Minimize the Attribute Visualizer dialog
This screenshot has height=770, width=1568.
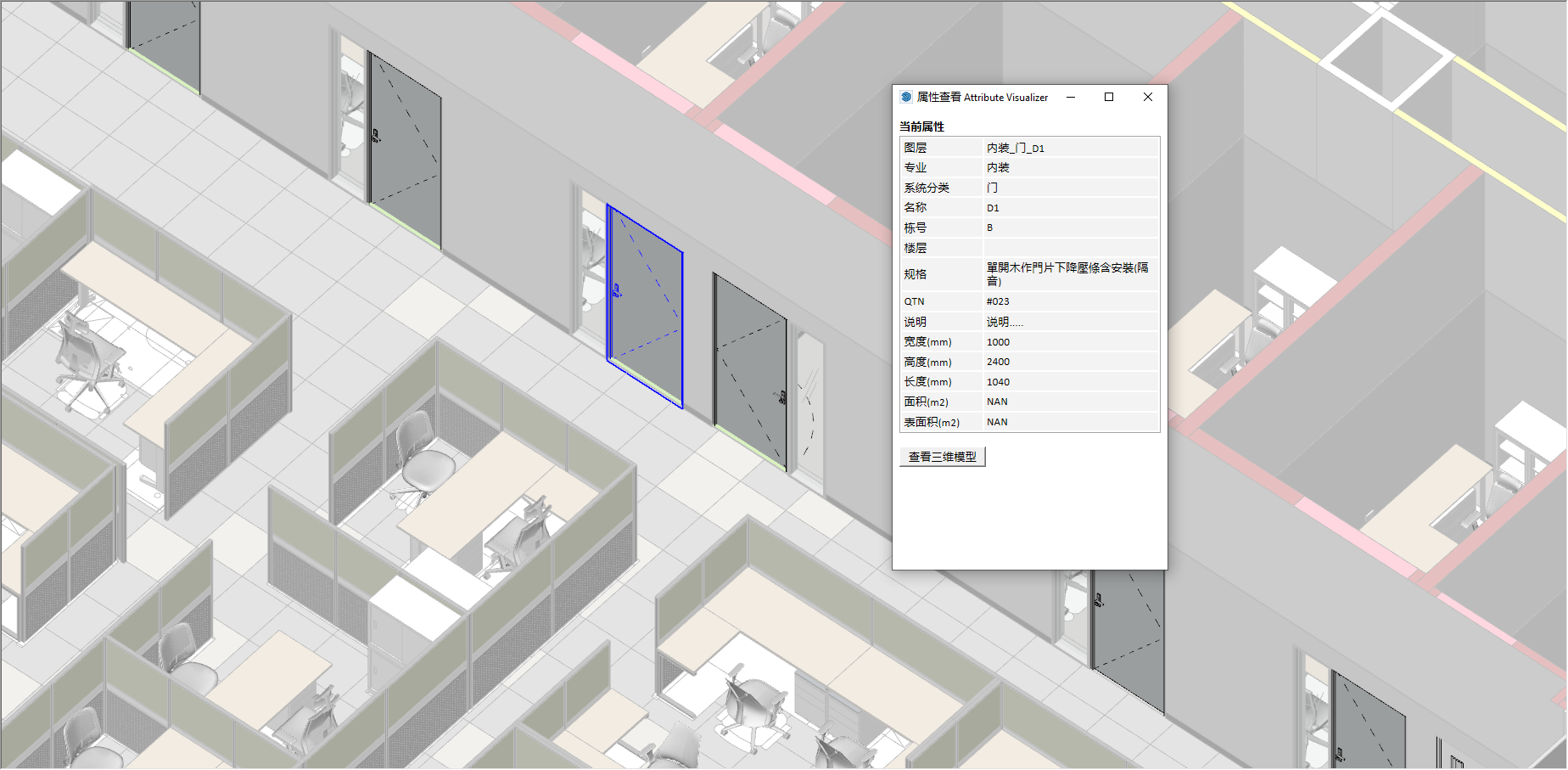tap(1071, 97)
